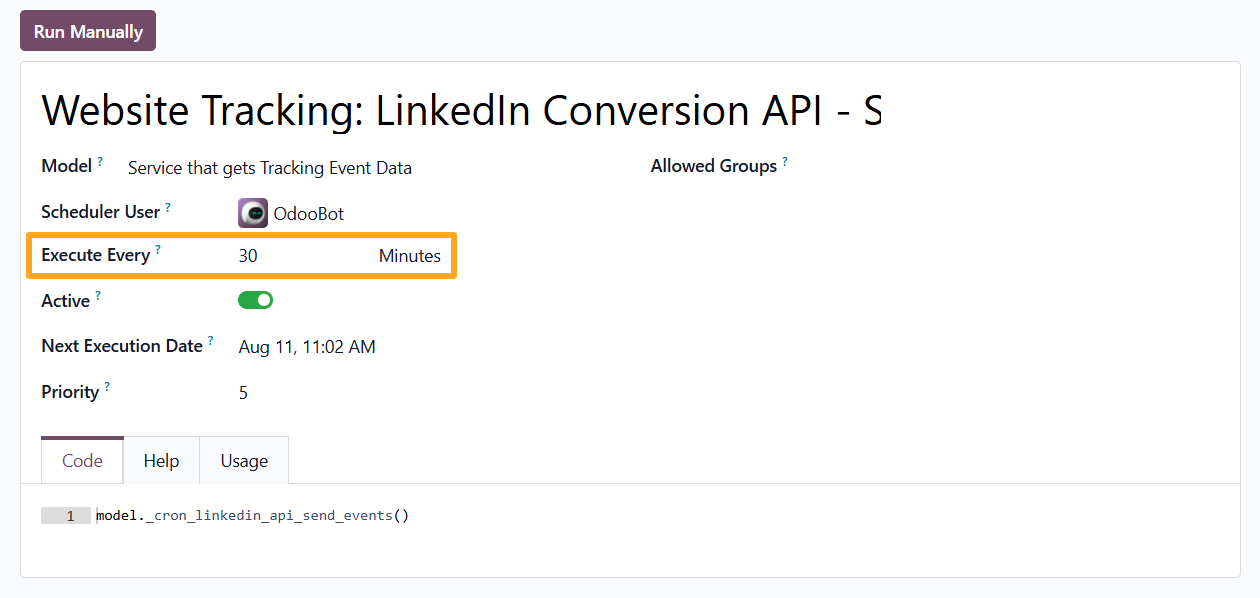Click line number 1 in code gutter
The height and width of the screenshot is (598, 1260).
click(70, 516)
